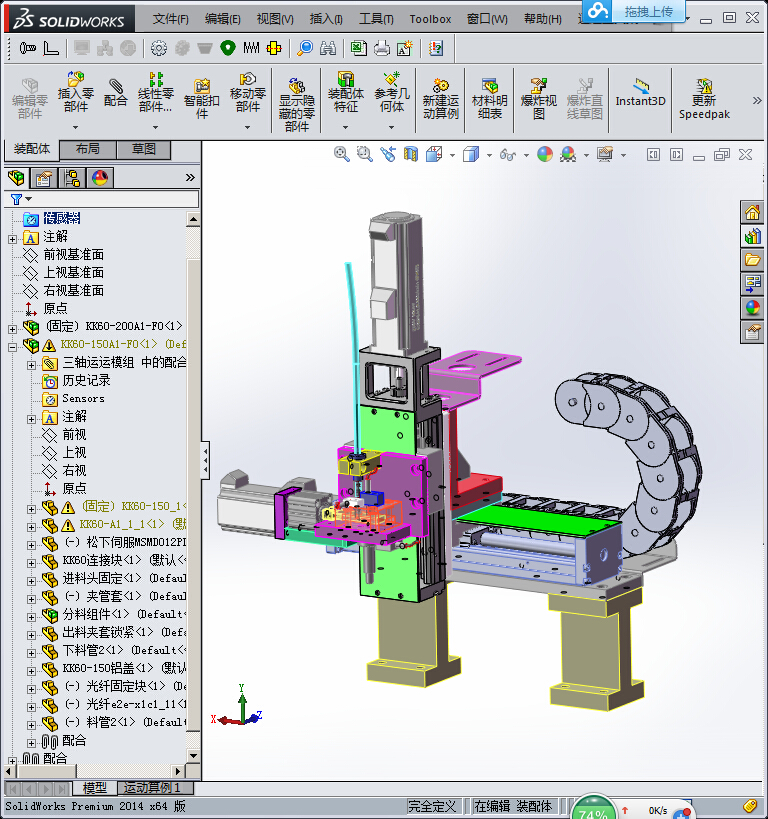The image size is (768, 819).
Task: Switch to the 布局 tab
Action: (x=87, y=149)
